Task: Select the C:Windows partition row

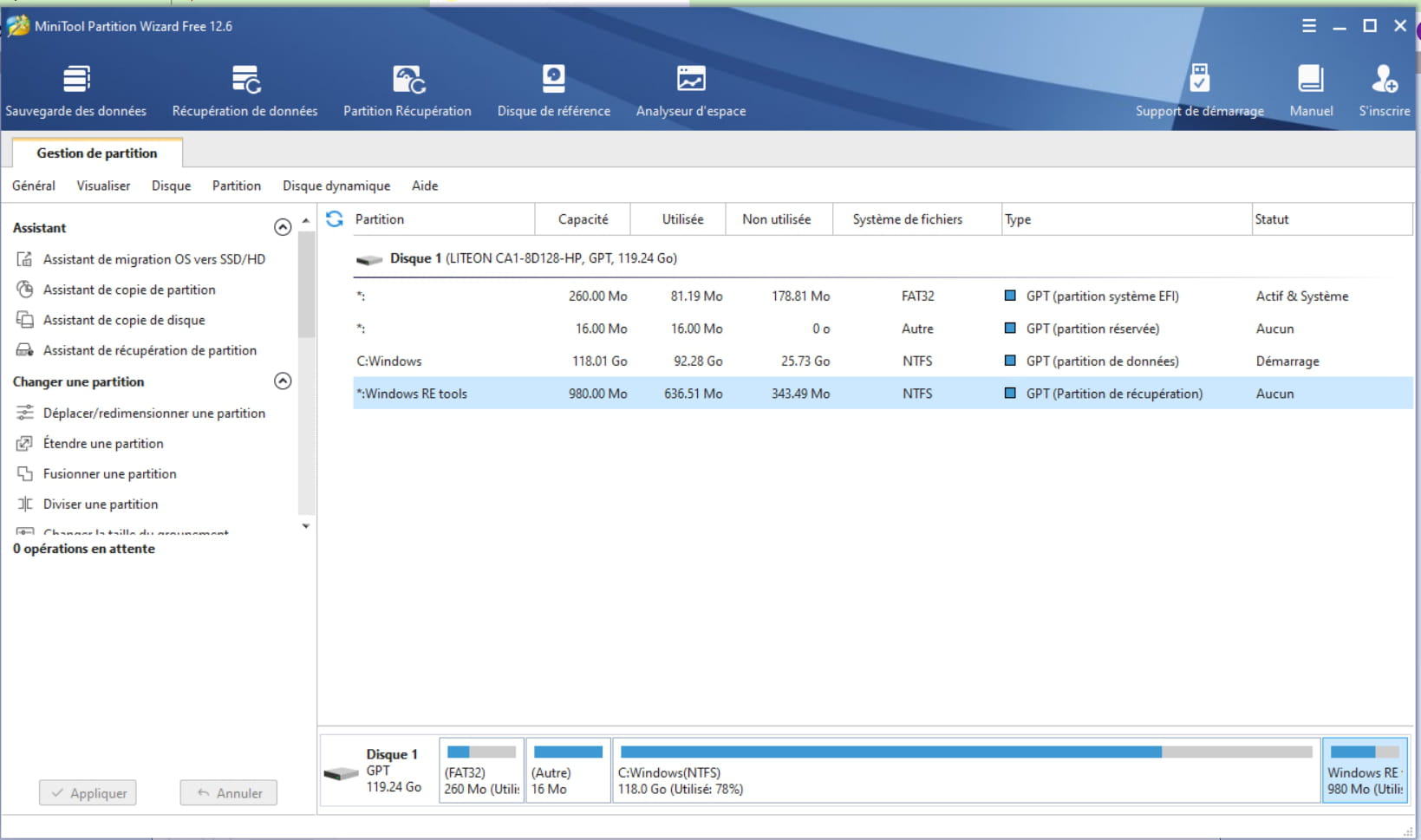Action: (x=883, y=361)
